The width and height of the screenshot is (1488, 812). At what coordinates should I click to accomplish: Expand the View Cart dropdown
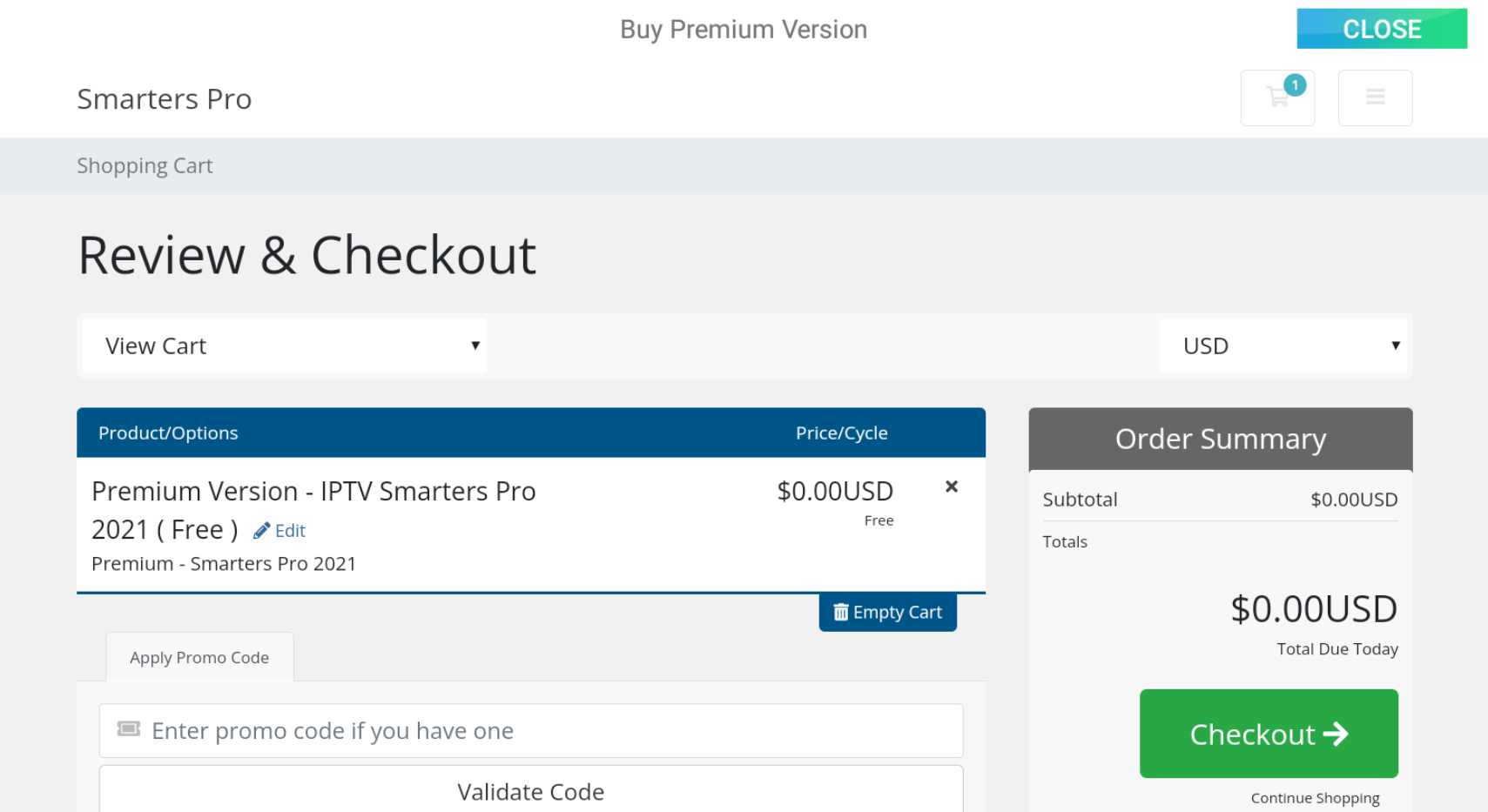(284, 346)
